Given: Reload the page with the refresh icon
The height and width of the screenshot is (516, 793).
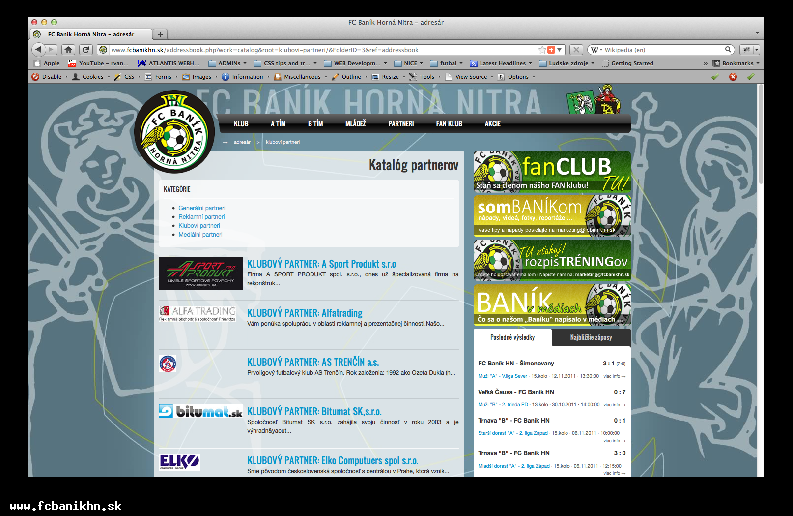Looking at the screenshot, I should coord(86,50).
